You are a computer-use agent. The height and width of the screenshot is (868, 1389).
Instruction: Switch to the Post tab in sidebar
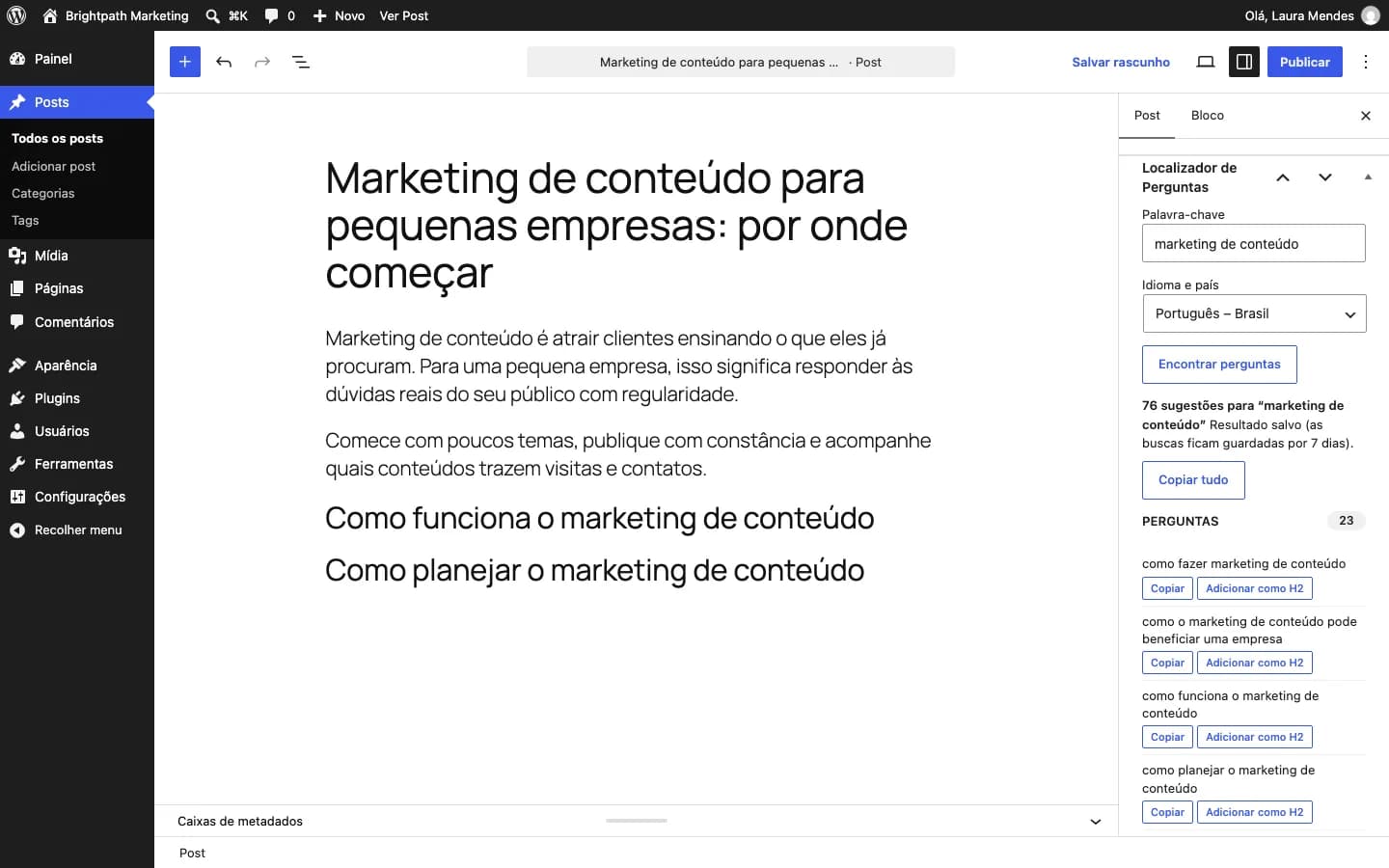point(1147,116)
